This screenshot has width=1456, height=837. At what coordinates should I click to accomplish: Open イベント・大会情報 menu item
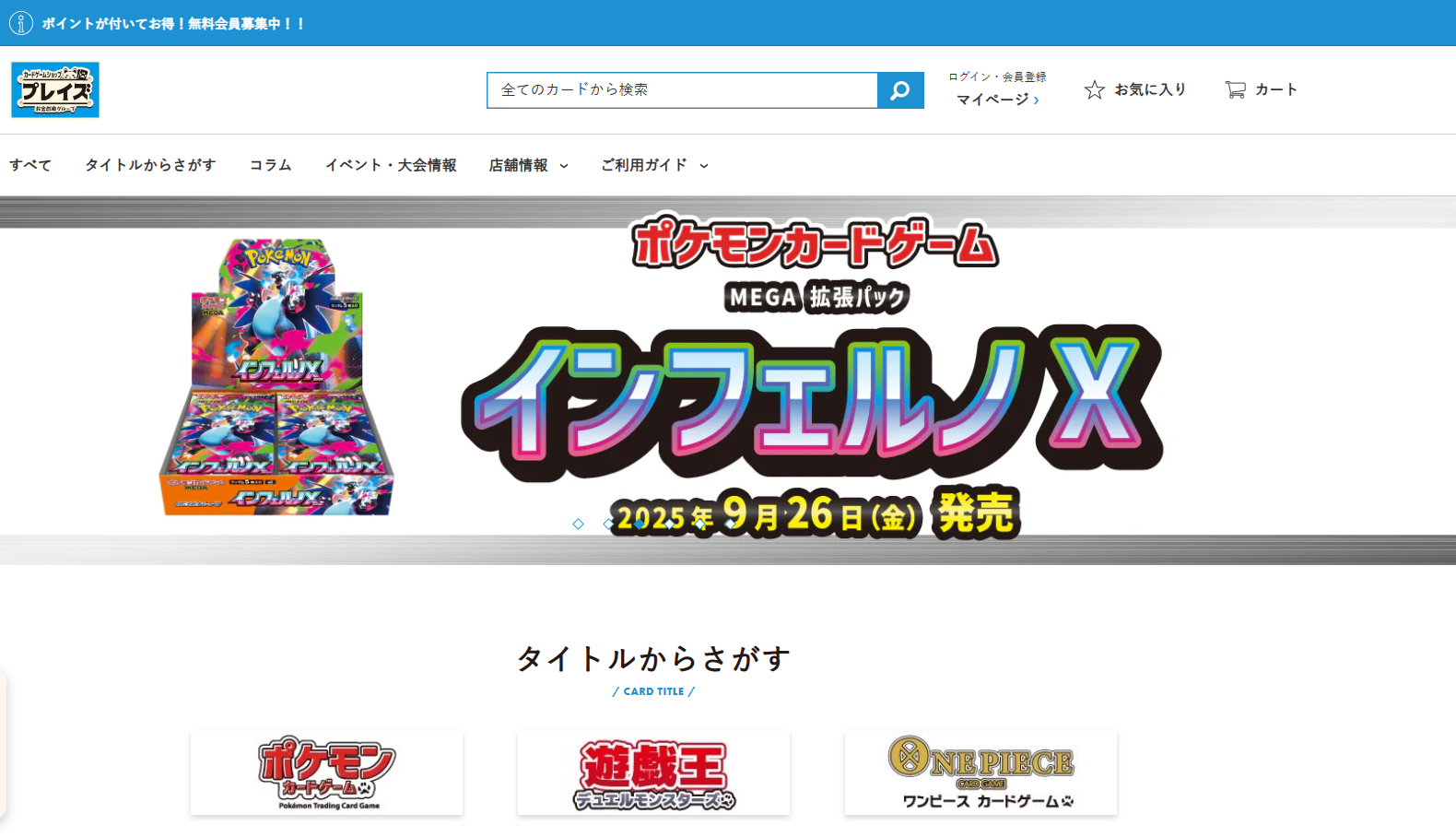click(391, 165)
